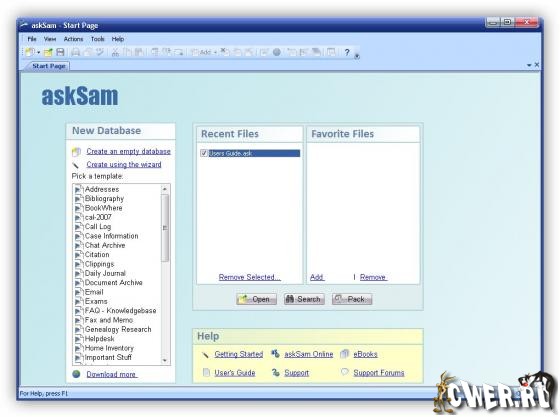Click the Open file toolbar icon
The width and height of the screenshot is (560, 417).
pyautogui.click(x=48, y=52)
